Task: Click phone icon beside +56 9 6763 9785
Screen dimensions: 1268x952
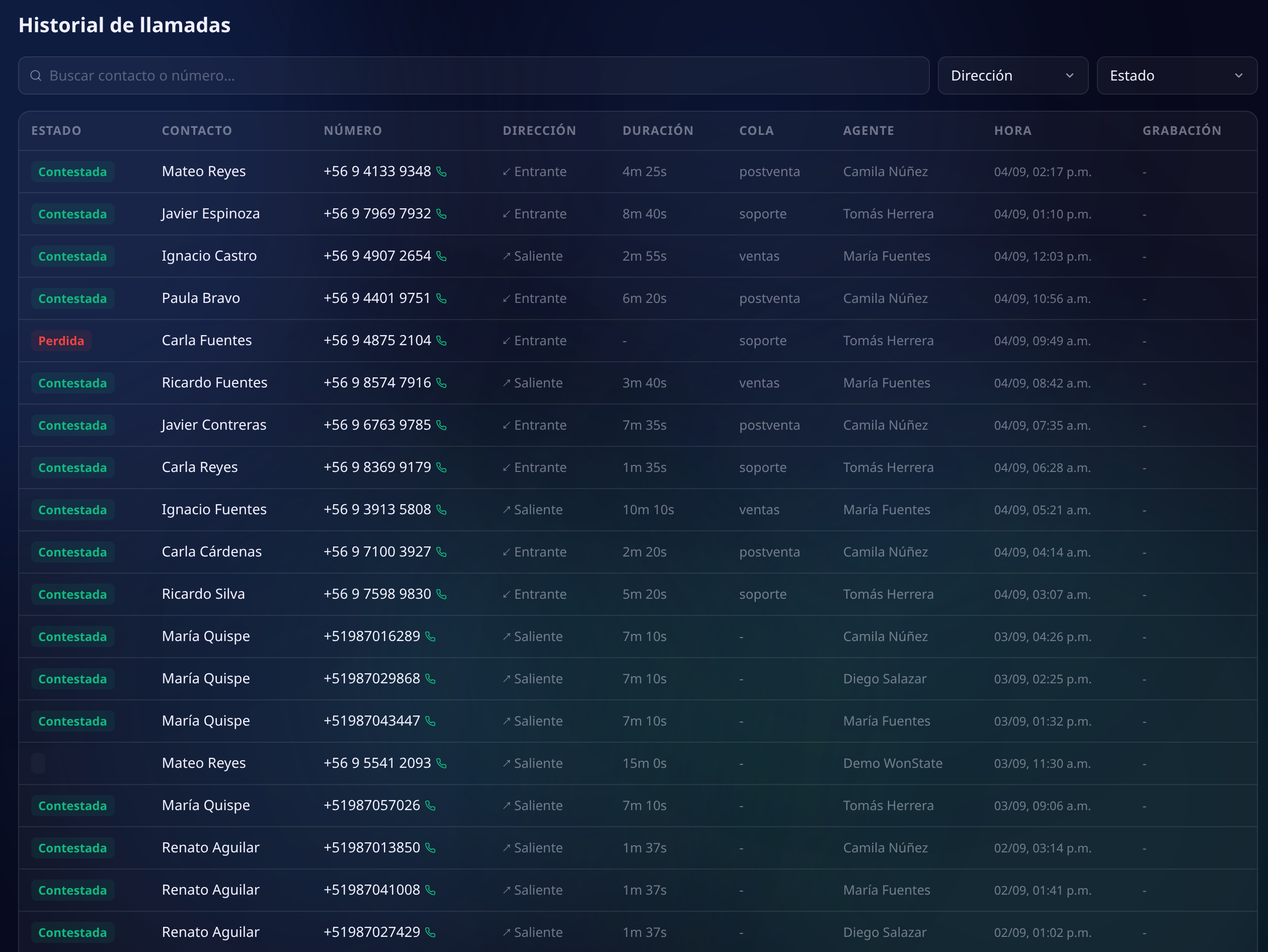Action: 441,425
